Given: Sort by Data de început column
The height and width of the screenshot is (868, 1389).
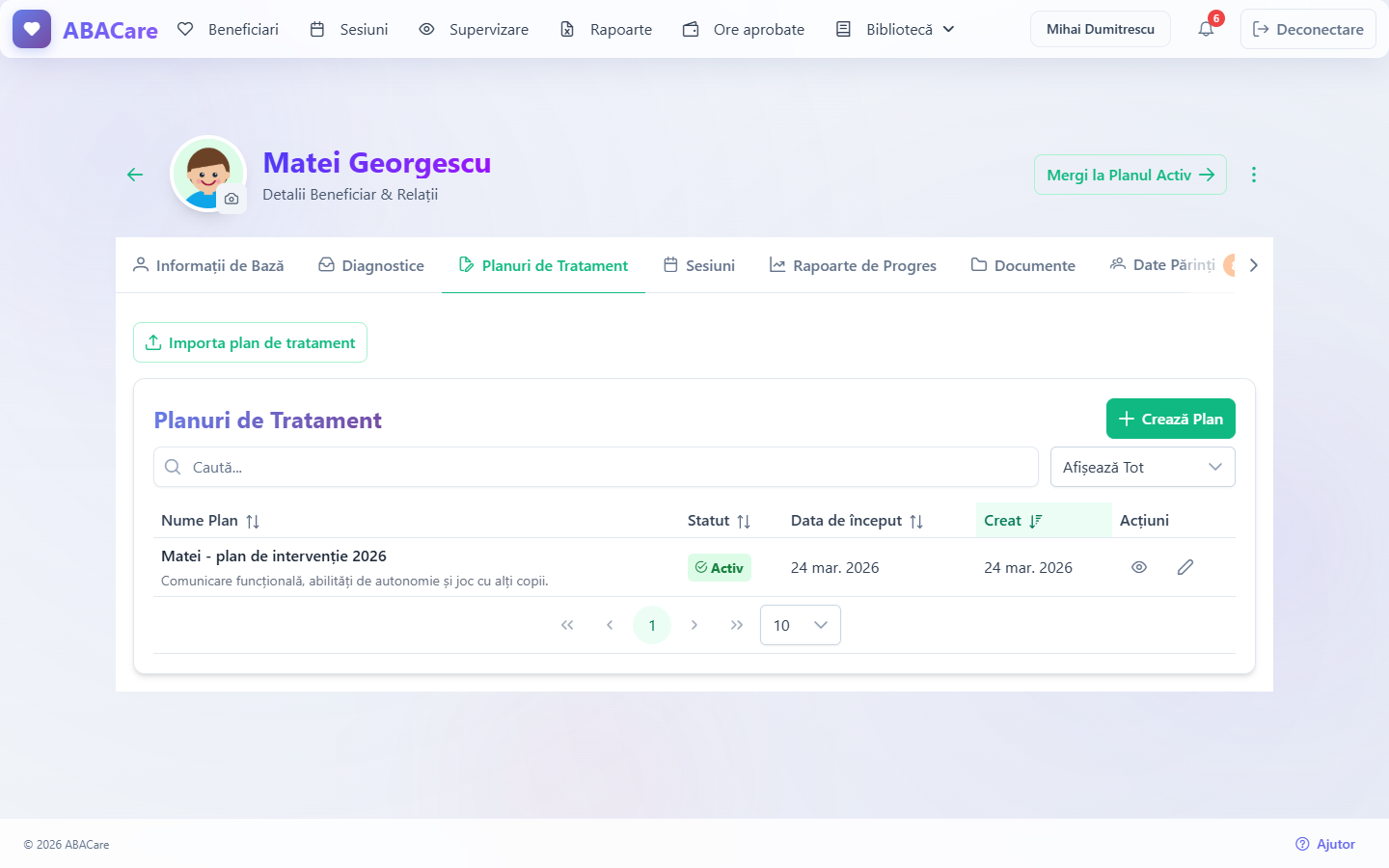Looking at the screenshot, I should click(x=857, y=521).
